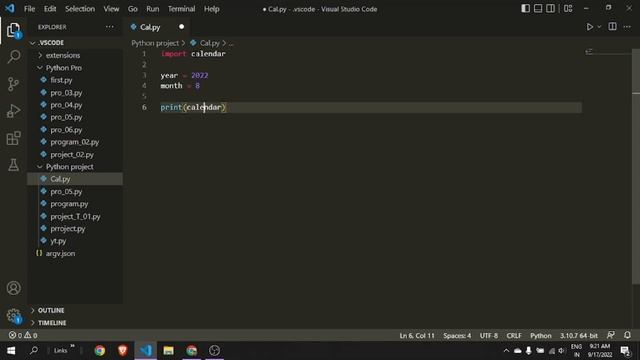Toggle the secondary side bar layout
Screen dimensions: 640x360
(550, 9)
